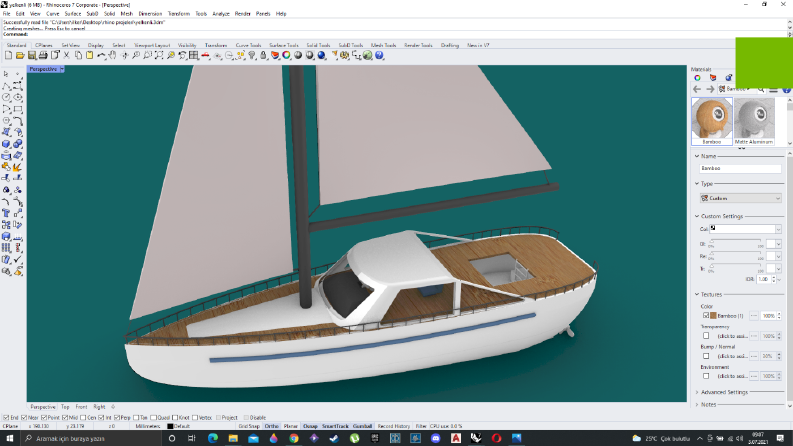This screenshot has height=446, width=793.
Task: Open the material Type Custom dropdown
Action: [x=740, y=198]
